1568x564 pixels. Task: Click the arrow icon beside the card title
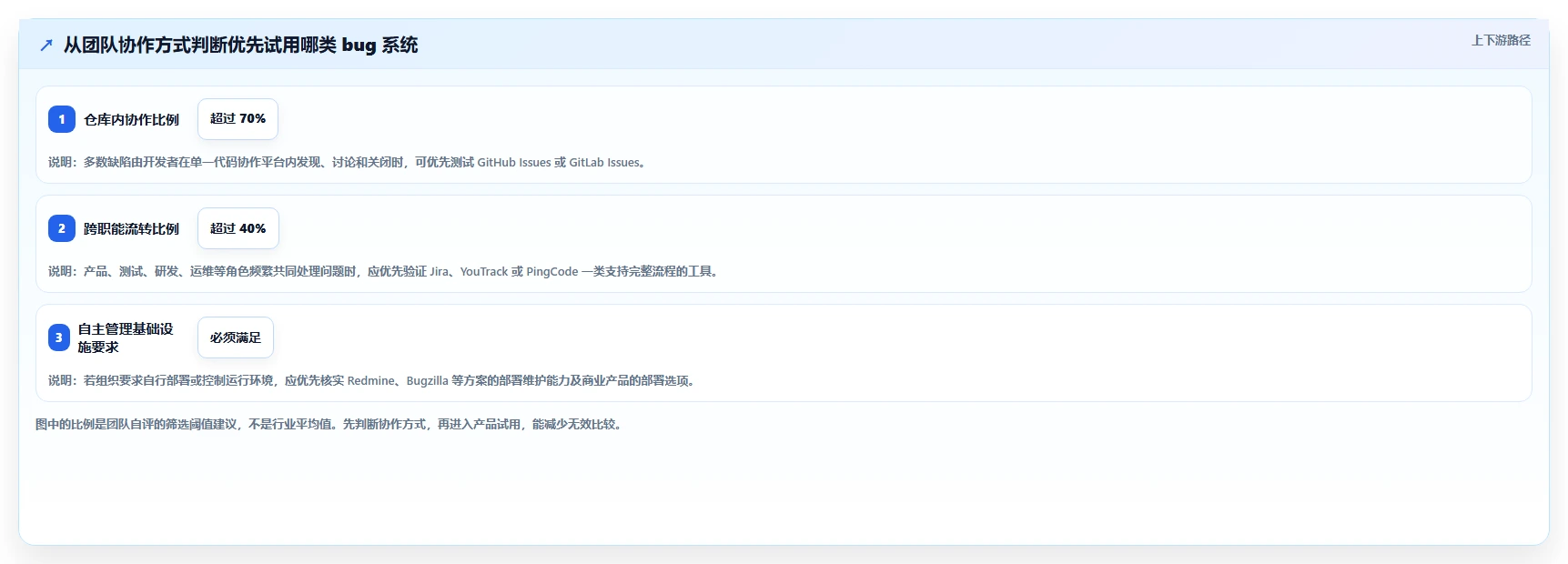pos(46,45)
